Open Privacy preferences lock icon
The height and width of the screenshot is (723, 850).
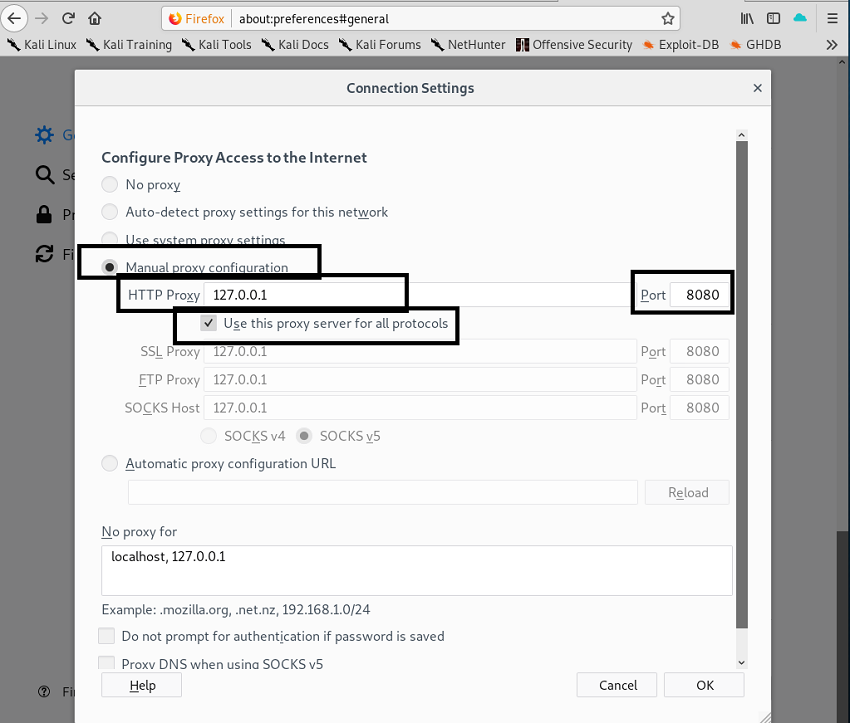pyautogui.click(x=44, y=215)
